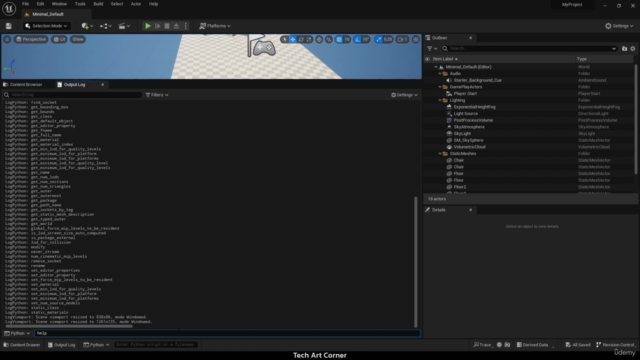Open the Platforms dropdown
640x360 pixels.
pyautogui.click(x=215, y=26)
